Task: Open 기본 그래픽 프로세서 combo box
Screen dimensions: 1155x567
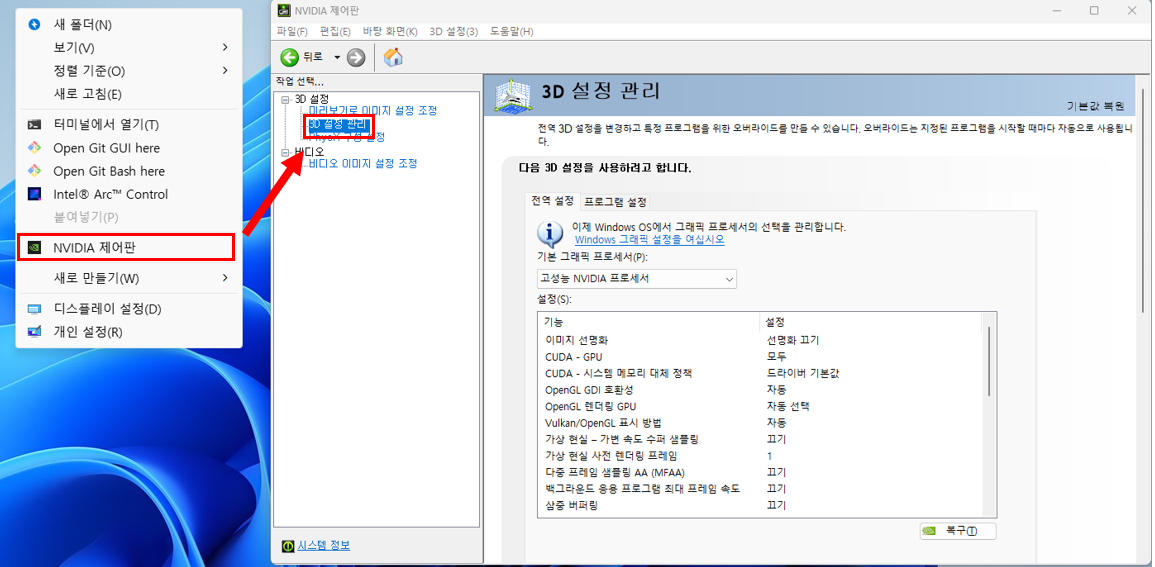Action: 636,279
